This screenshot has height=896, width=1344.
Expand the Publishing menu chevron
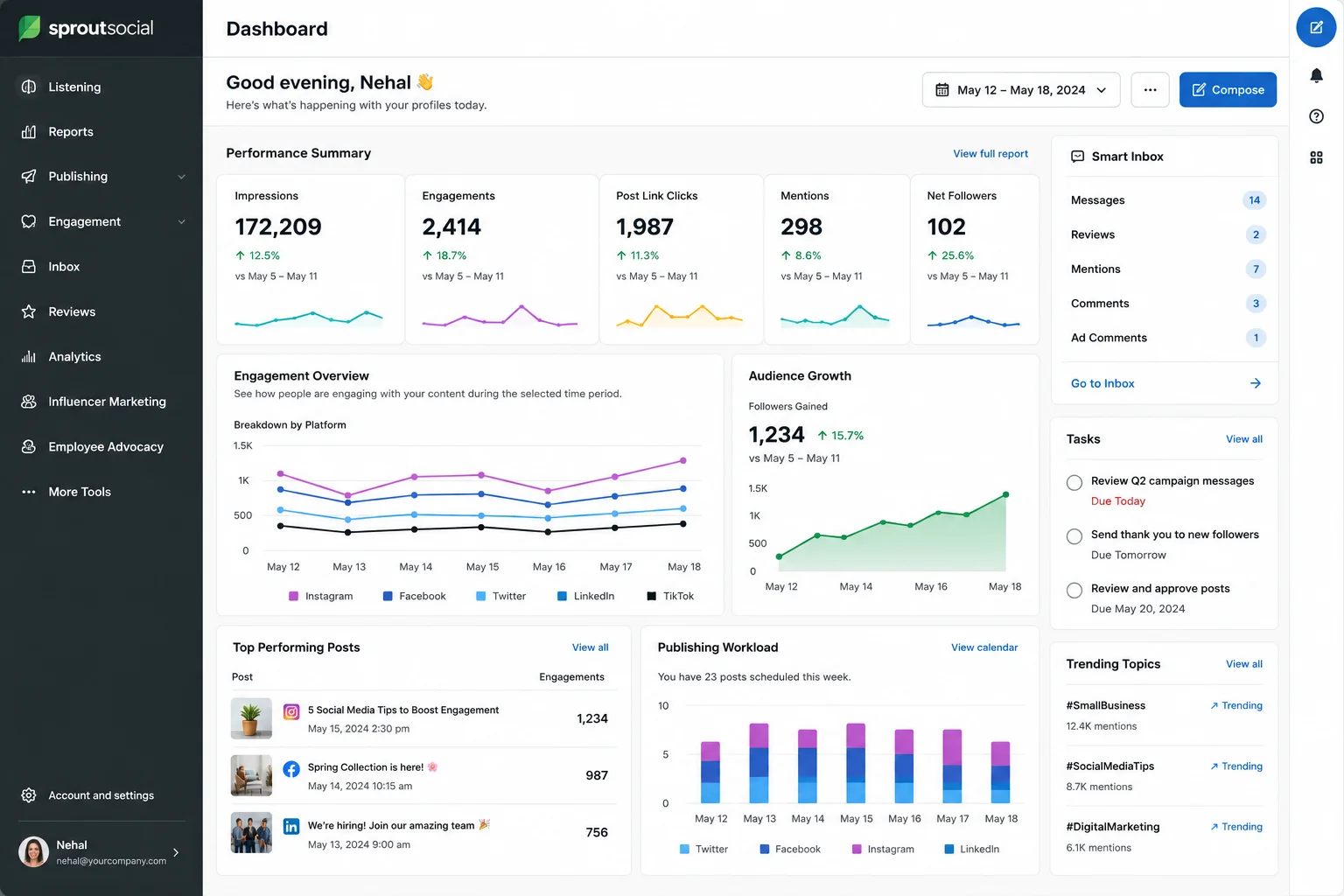[181, 177]
